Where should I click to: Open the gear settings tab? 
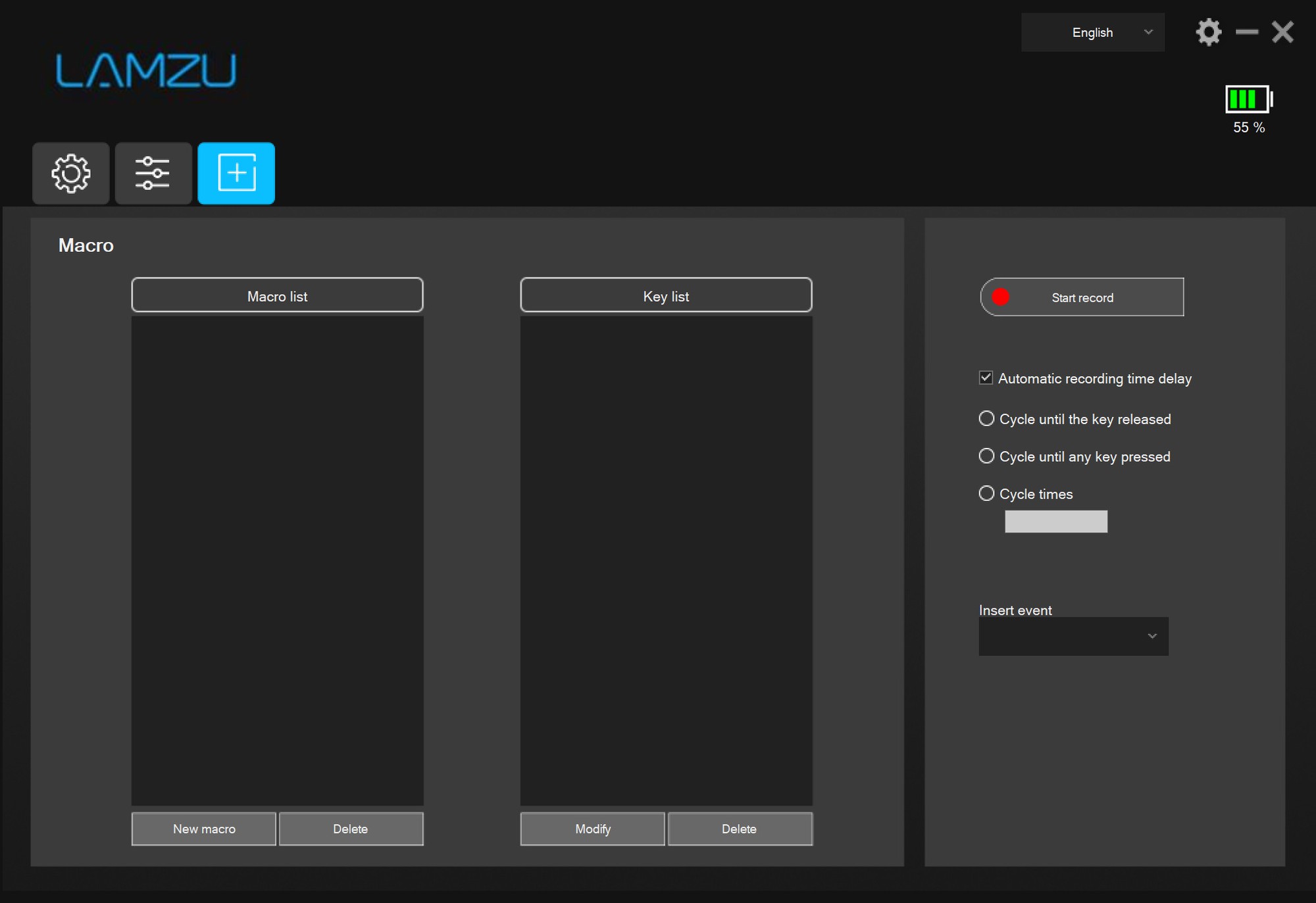click(x=71, y=174)
